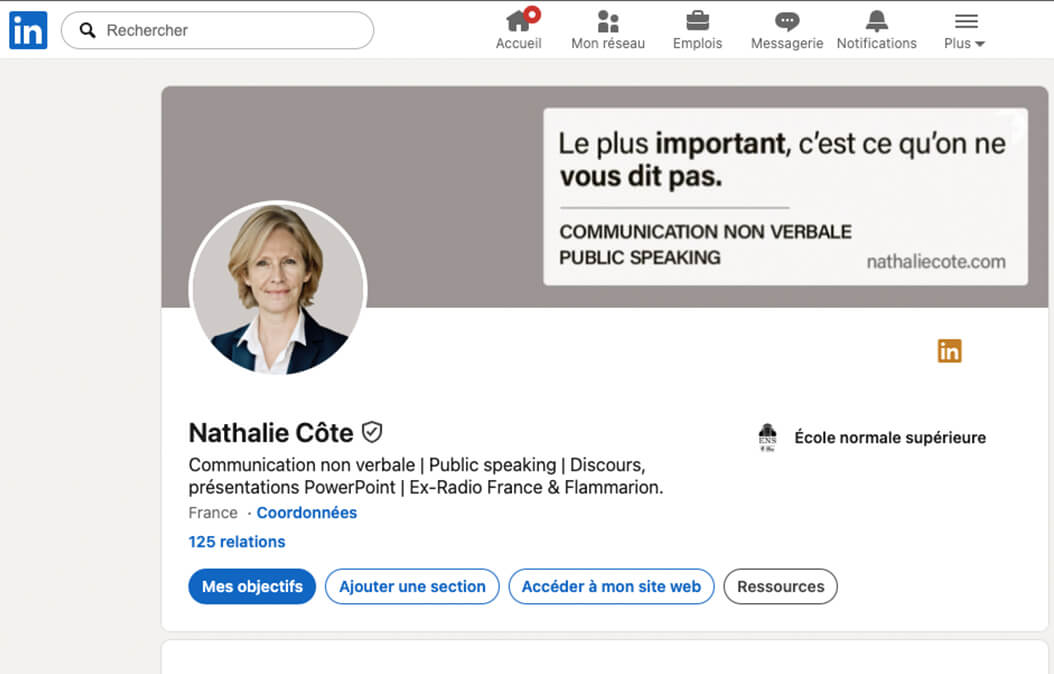Open the École normale supérieure link
The width and height of the screenshot is (1054, 674).
point(889,437)
